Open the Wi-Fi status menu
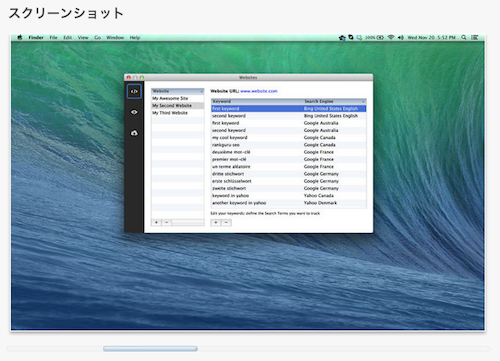The width and height of the screenshot is (500, 361). [391, 38]
